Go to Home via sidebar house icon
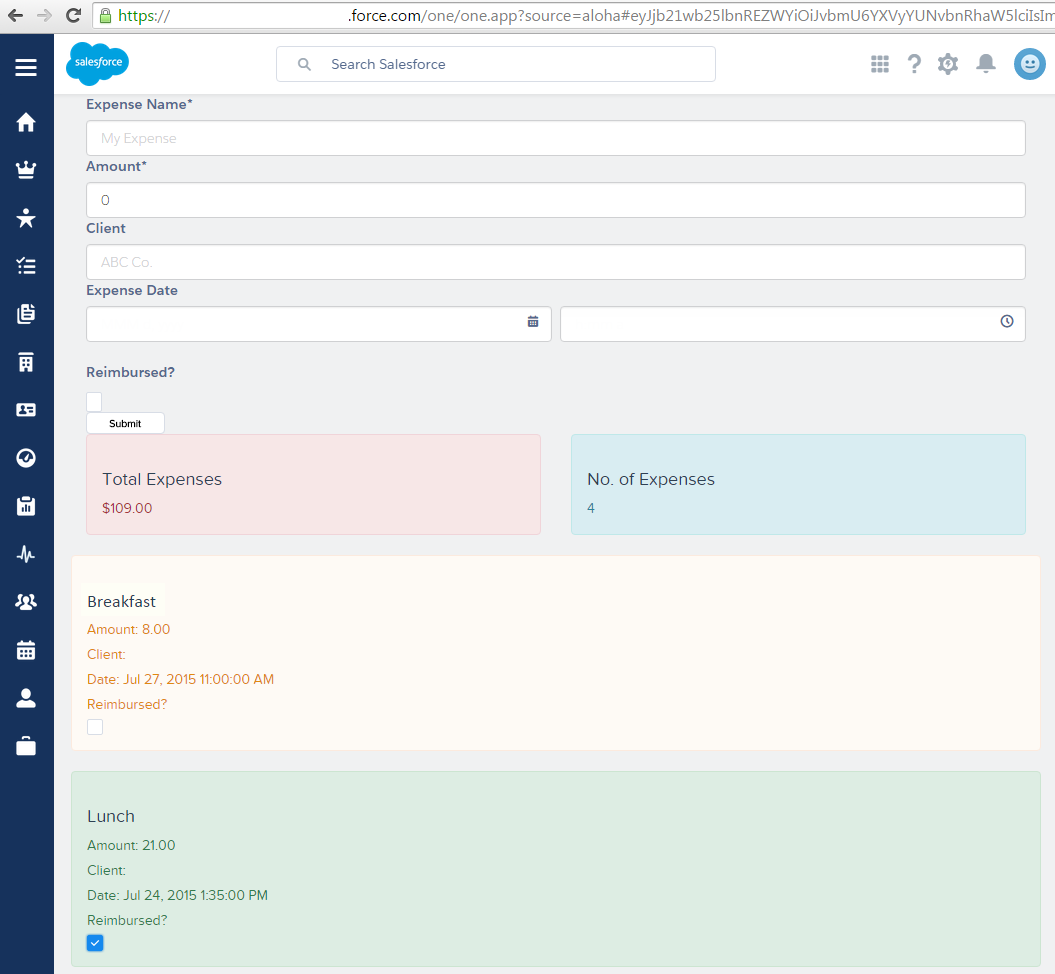 [26, 122]
